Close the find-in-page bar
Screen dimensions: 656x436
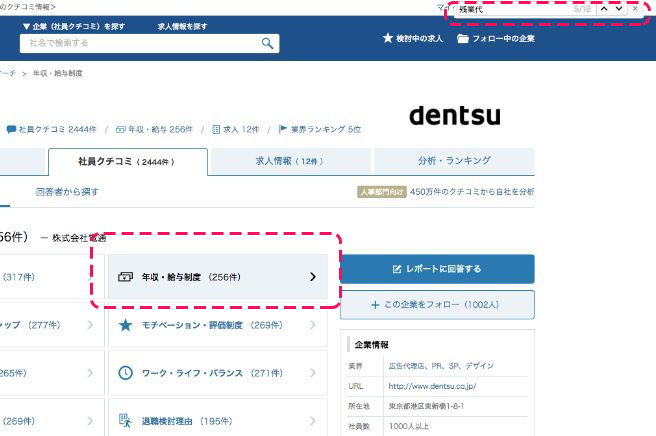(x=635, y=8)
